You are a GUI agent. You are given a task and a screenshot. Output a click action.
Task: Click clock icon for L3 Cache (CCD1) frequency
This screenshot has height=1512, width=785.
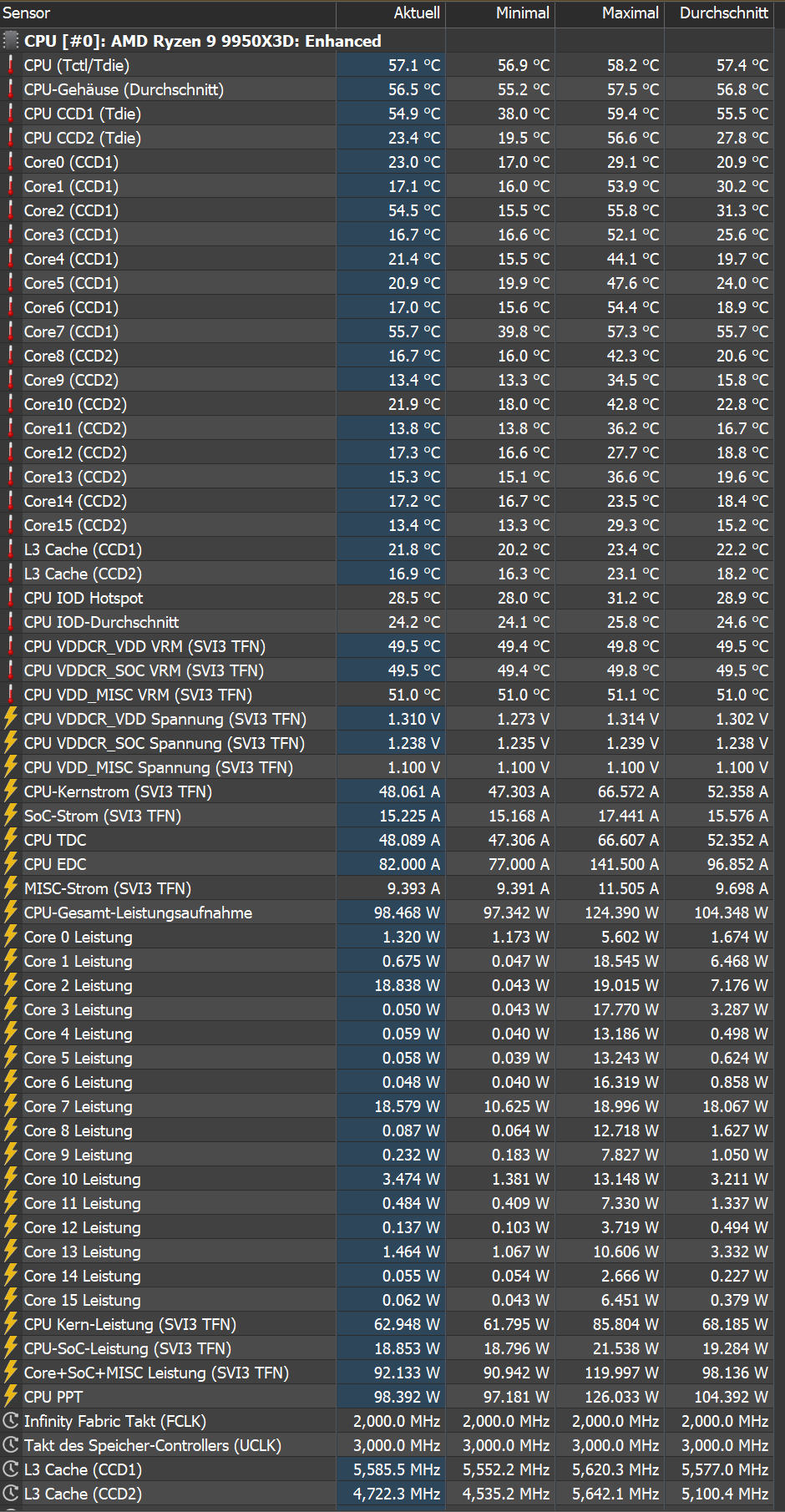pyautogui.click(x=11, y=1469)
